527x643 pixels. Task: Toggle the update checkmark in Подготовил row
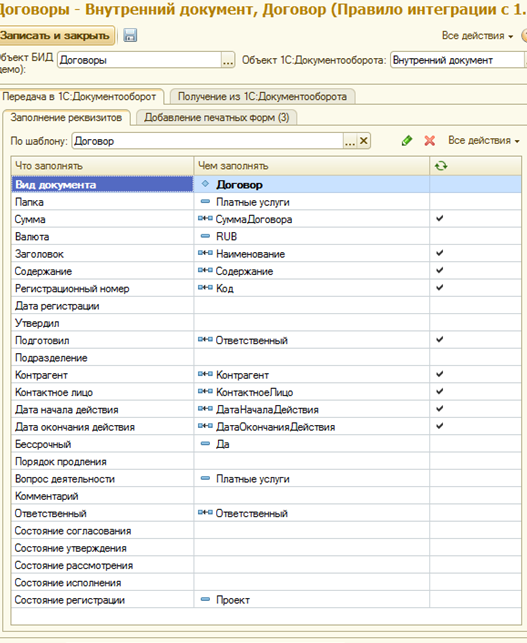440,339
